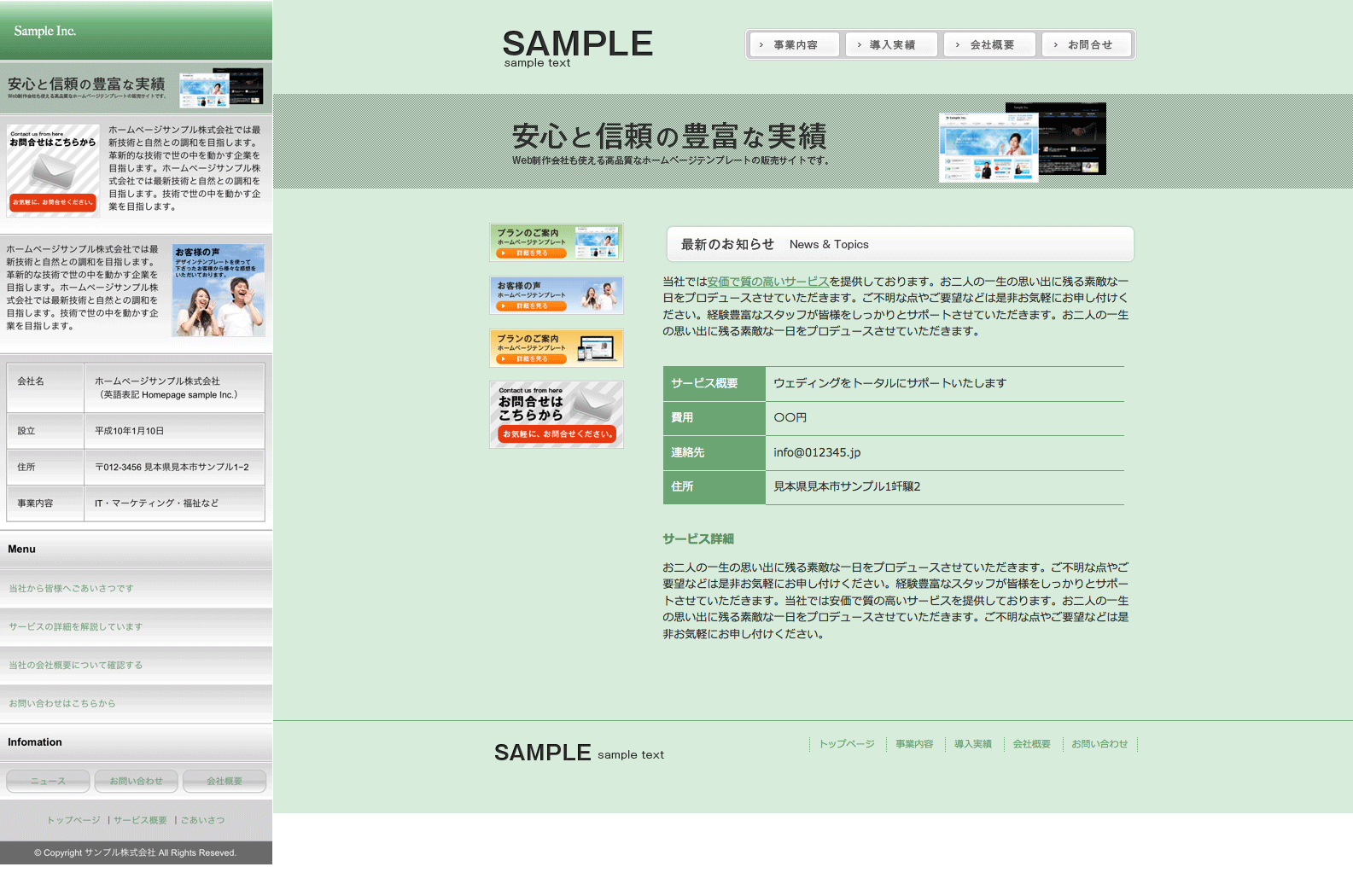Open サービスの詳細を解説しています menu link
Viewport: 1353px width, 896px height.
(x=76, y=627)
